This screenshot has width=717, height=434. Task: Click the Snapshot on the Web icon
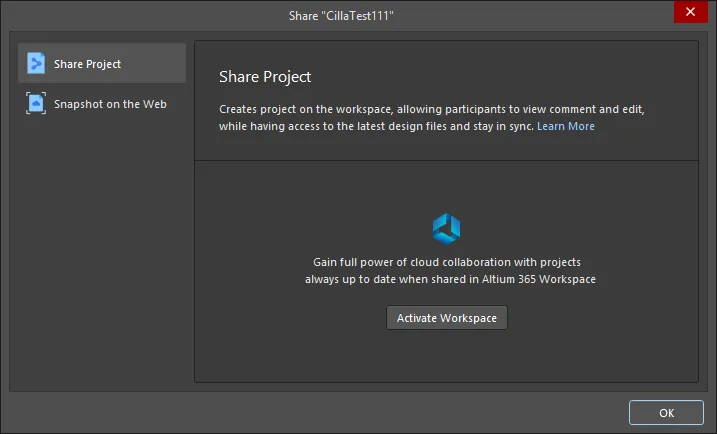click(x=36, y=103)
